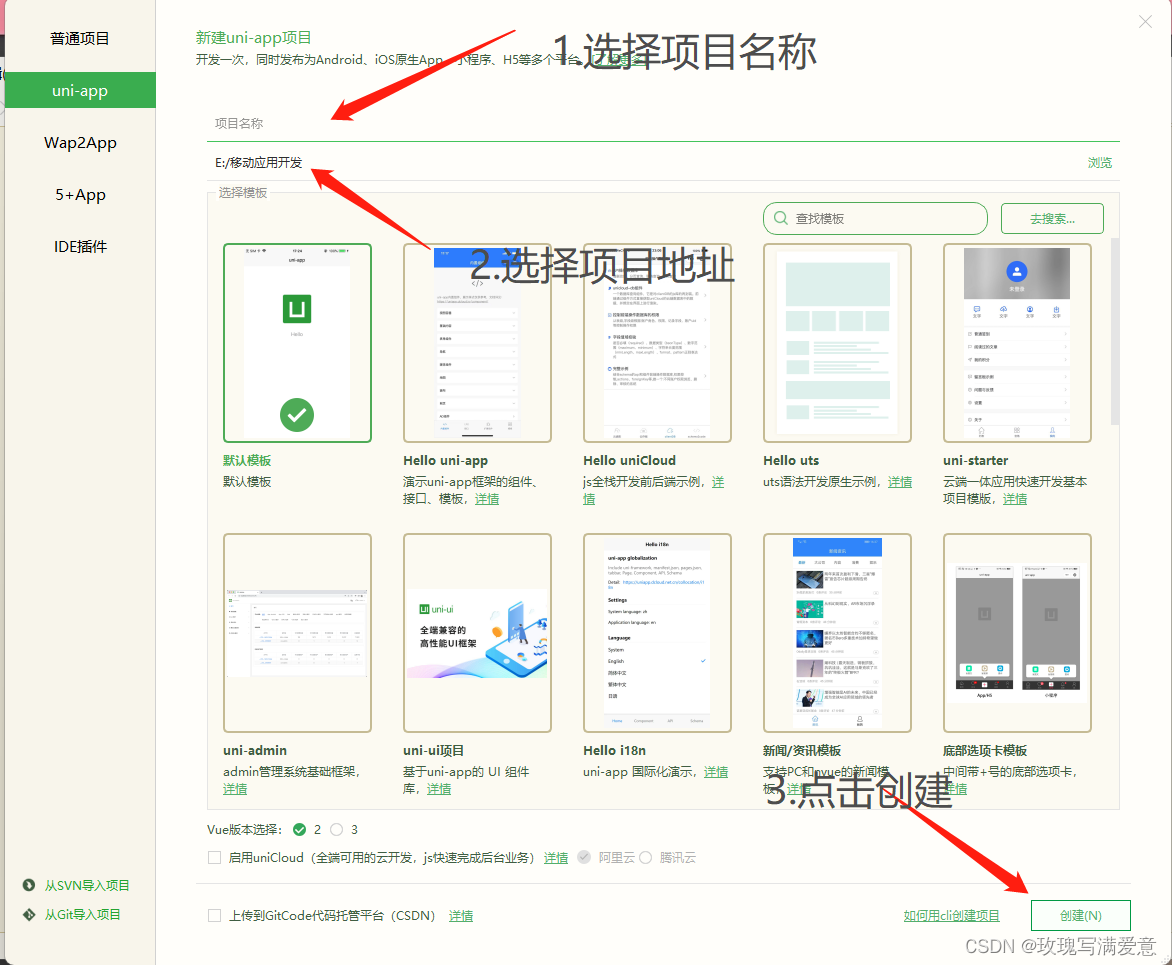This screenshot has width=1172, height=965.
Task: Choose the 底部选项卡模板 template thumbnail
Action: [1017, 632]
